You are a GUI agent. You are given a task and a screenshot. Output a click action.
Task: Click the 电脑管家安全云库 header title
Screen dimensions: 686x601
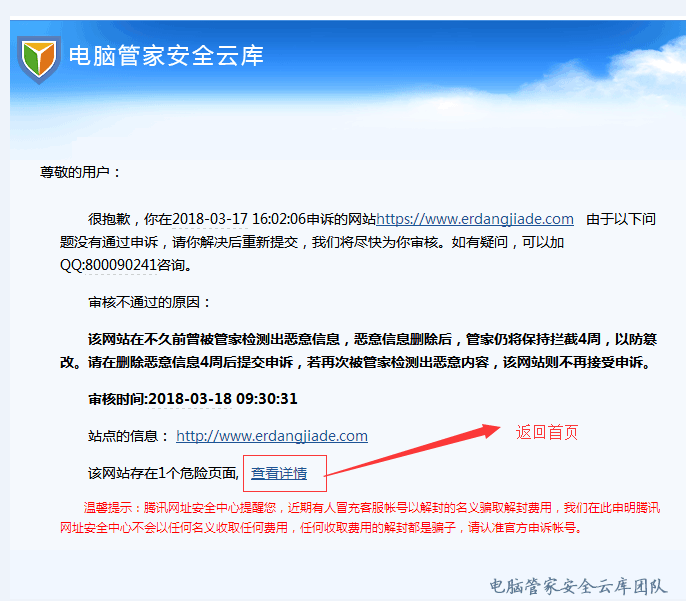[x=166, y=56]
